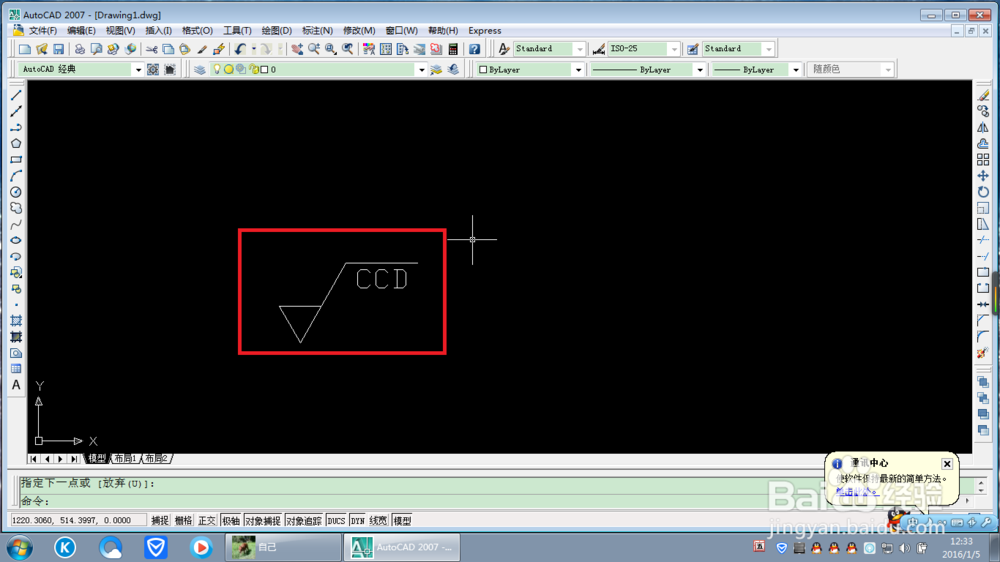The width and height of the screenshot is (1000, 562).
Task: Close the 通讯中心 notification popup
Action: [x=947, y=464]
